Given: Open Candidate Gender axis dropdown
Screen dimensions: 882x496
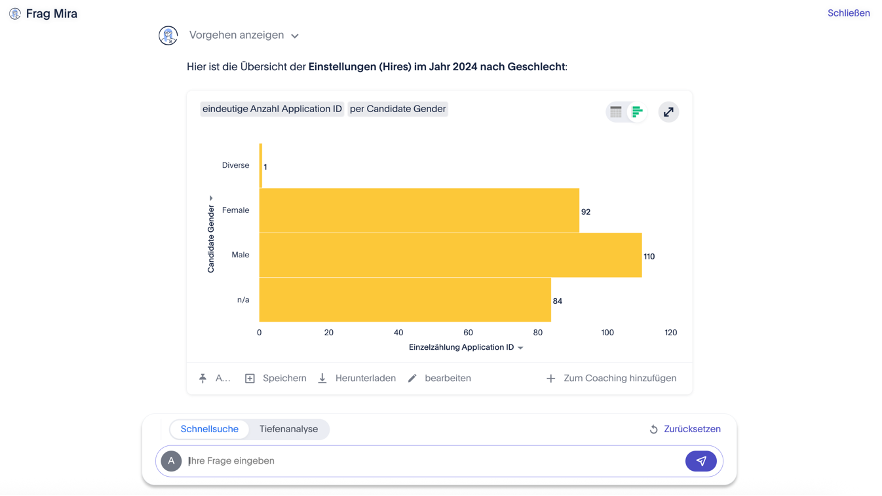Looking at the screenshot, I should coord(211,198).
